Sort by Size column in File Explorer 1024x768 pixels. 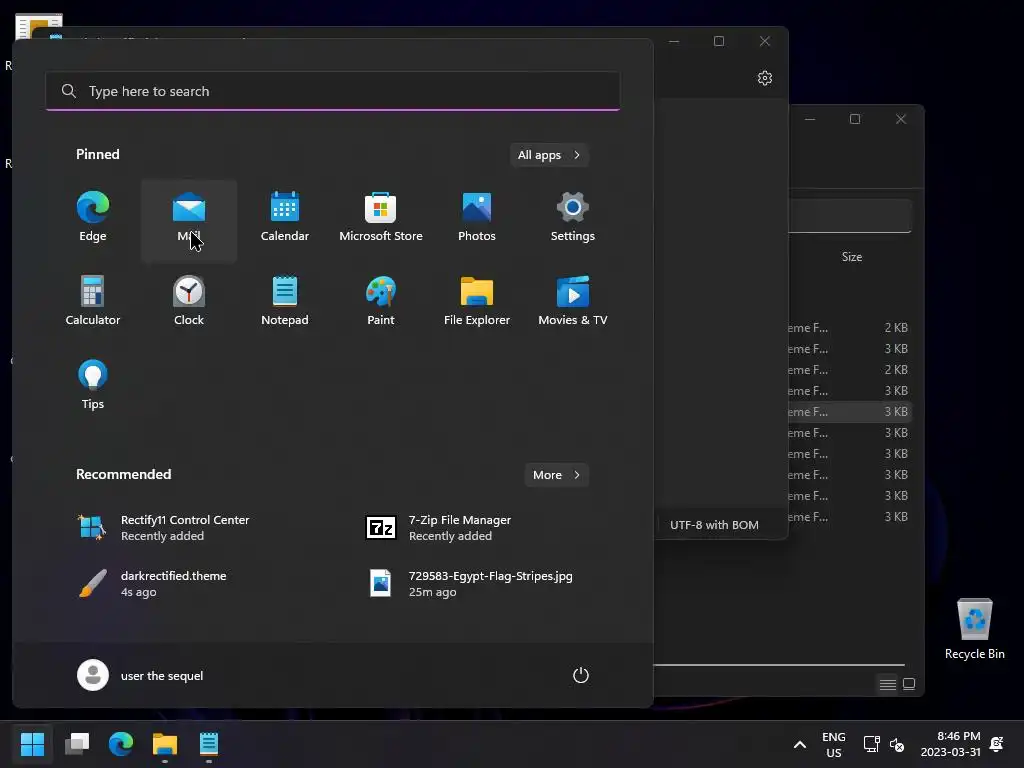coord(852,257)
